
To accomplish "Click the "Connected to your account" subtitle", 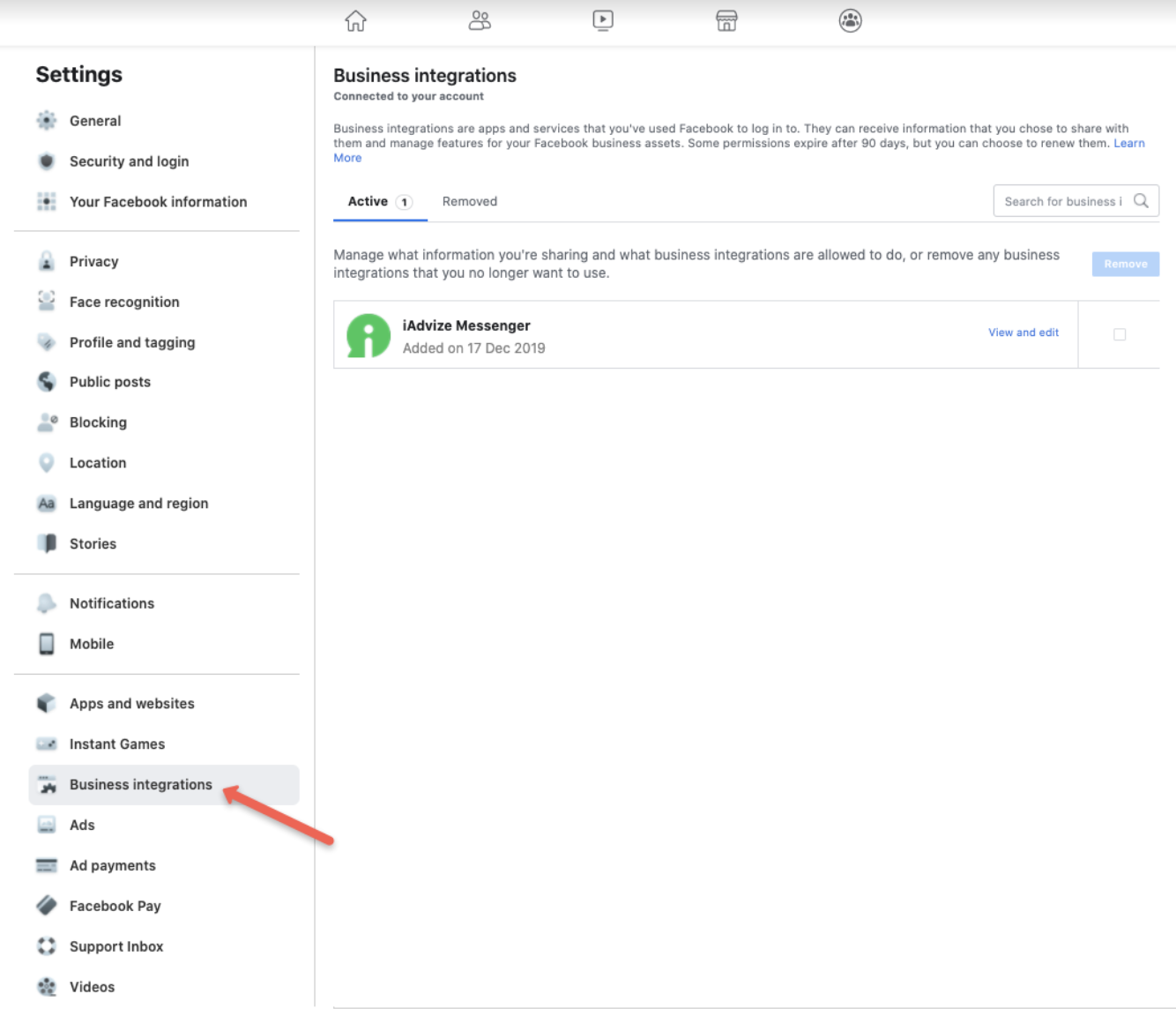I will point(409,96).
